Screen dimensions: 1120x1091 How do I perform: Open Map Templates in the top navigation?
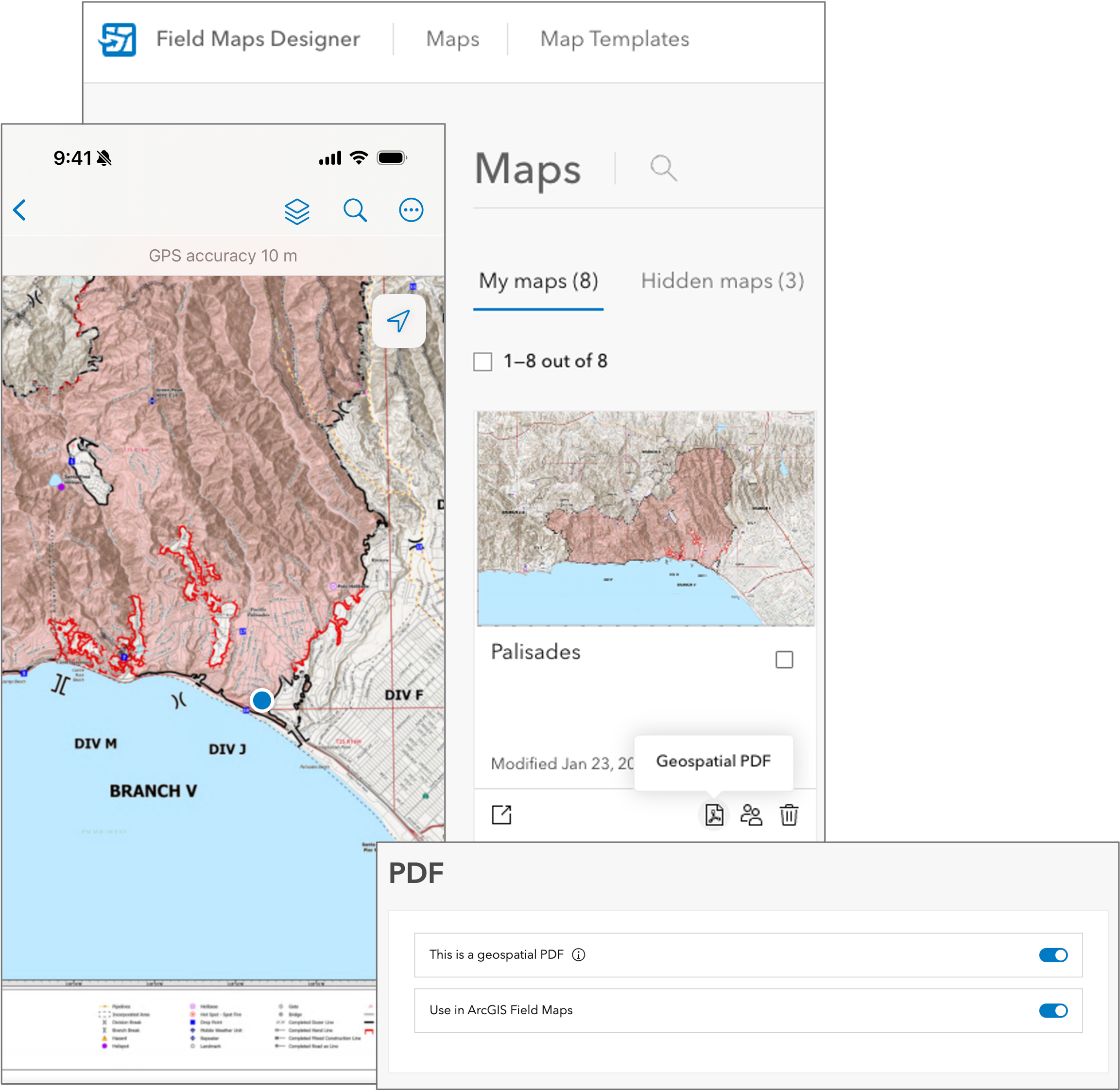tap(614, 39)
